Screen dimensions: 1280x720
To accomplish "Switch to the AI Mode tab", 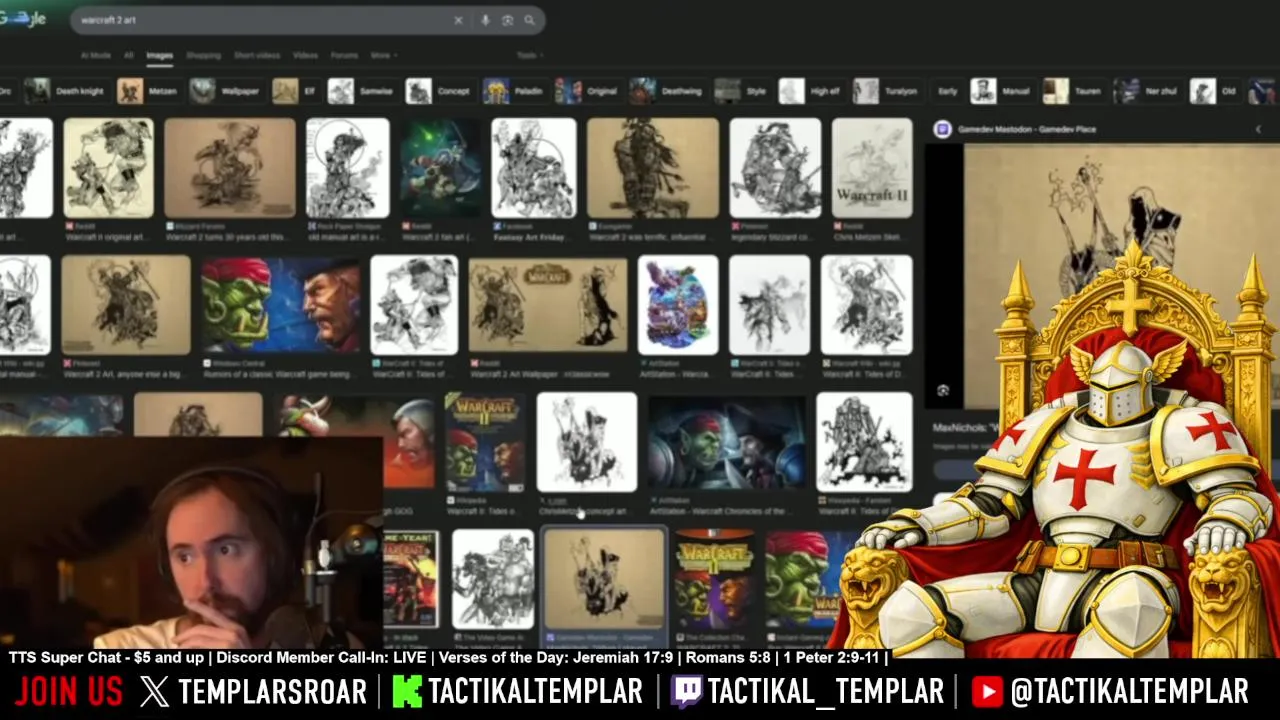I will pos(96,55).
